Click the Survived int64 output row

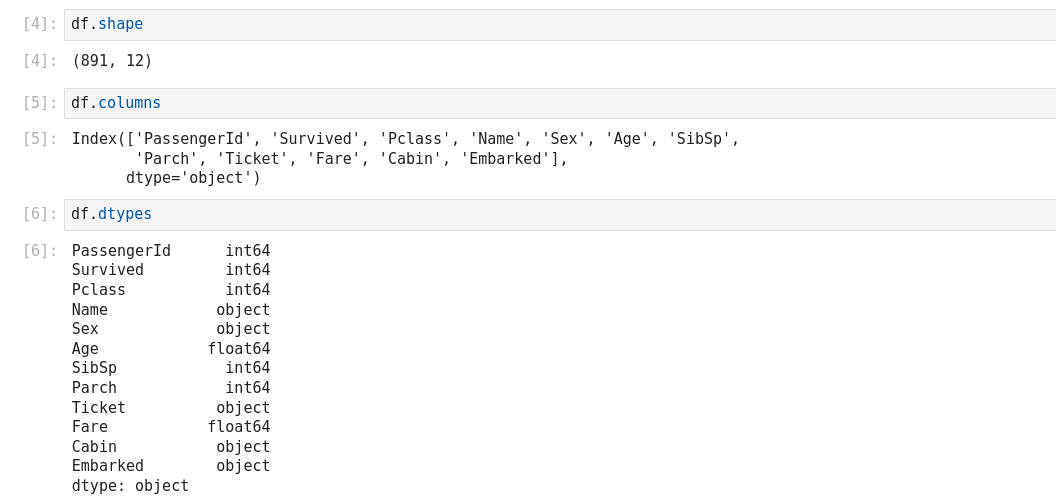(171, 271)
